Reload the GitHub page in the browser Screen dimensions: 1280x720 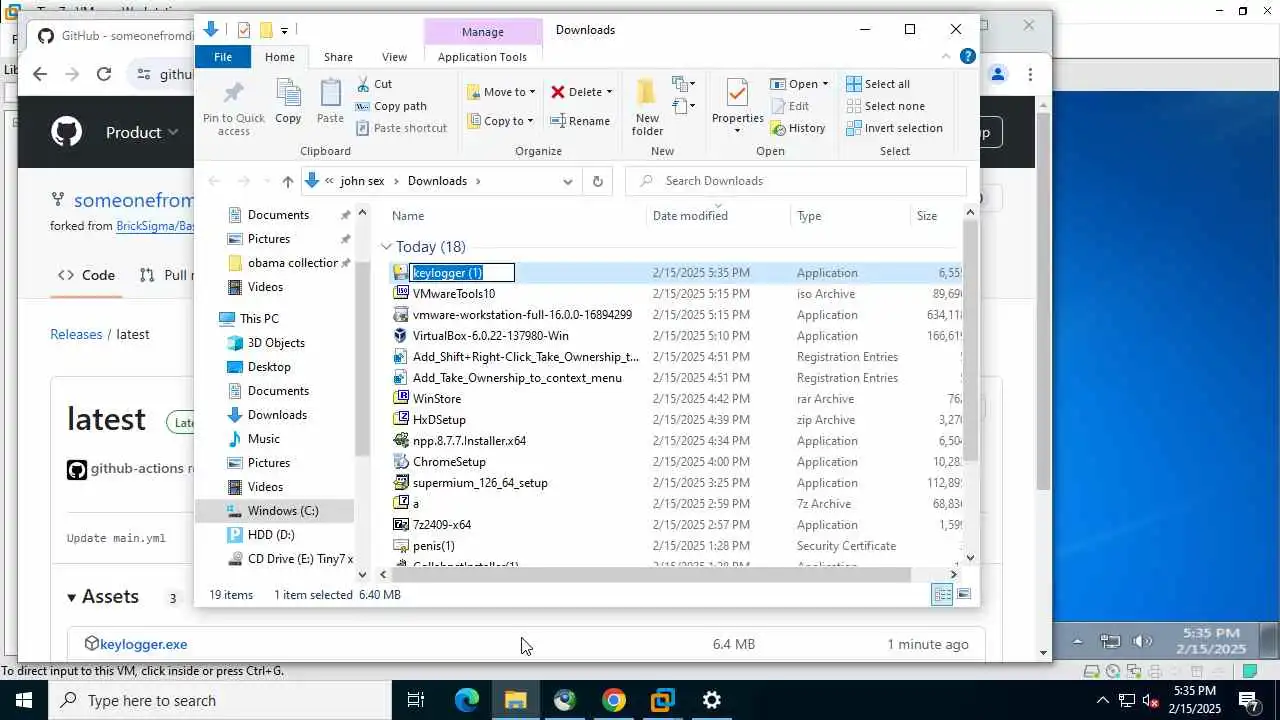[x=103, y=74]
